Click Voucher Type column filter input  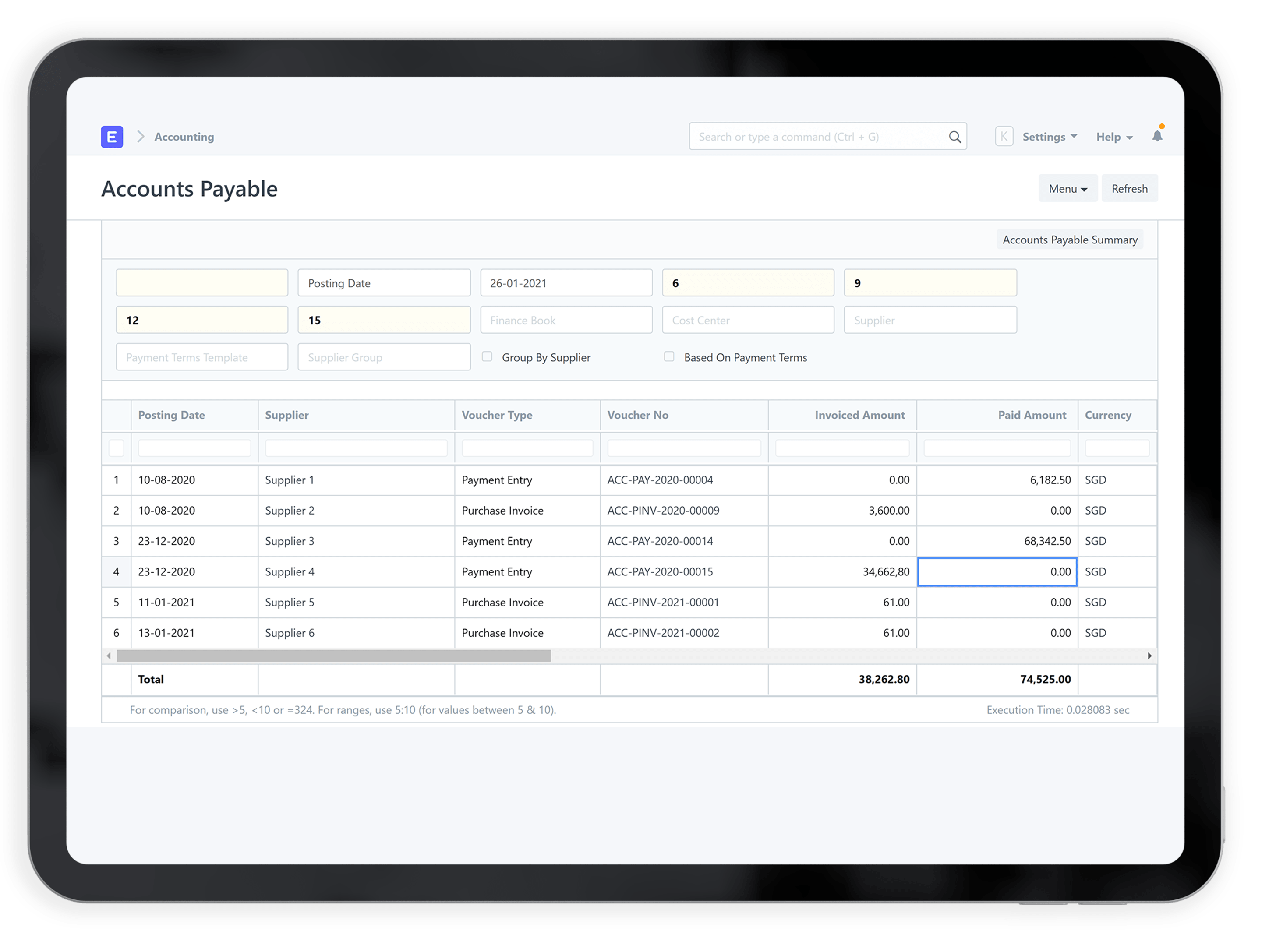pyautogui.click(x=527, y=448)
